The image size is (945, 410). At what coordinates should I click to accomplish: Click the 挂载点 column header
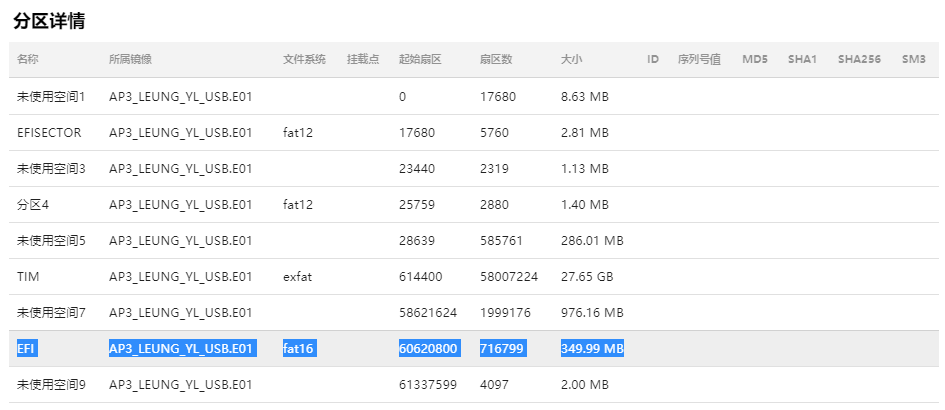363,59
